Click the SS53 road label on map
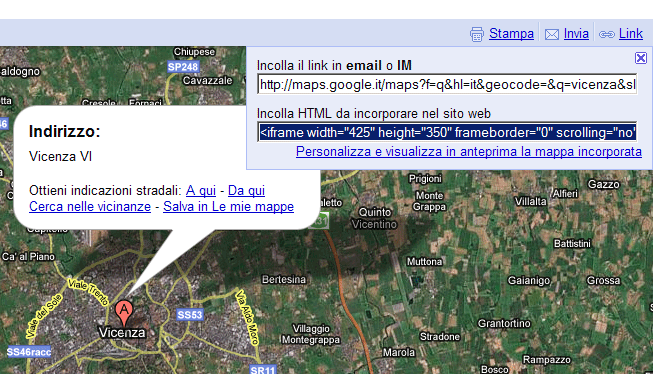 point(189,315)
